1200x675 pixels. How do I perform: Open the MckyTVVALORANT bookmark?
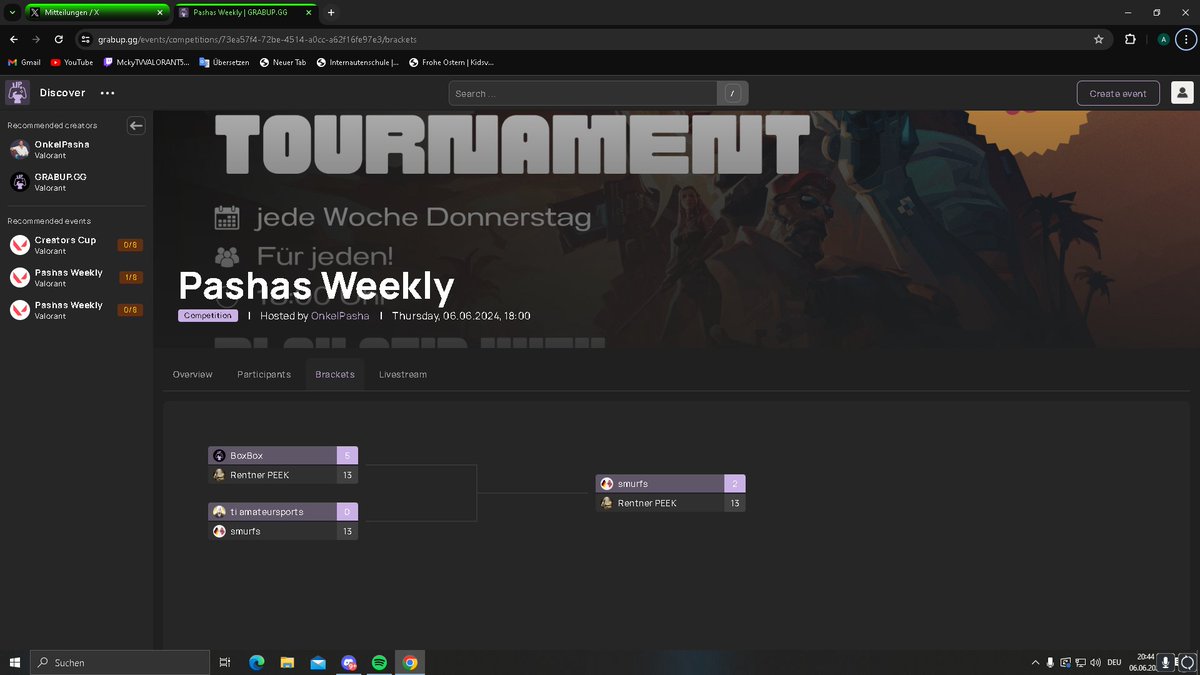(146, 62)
